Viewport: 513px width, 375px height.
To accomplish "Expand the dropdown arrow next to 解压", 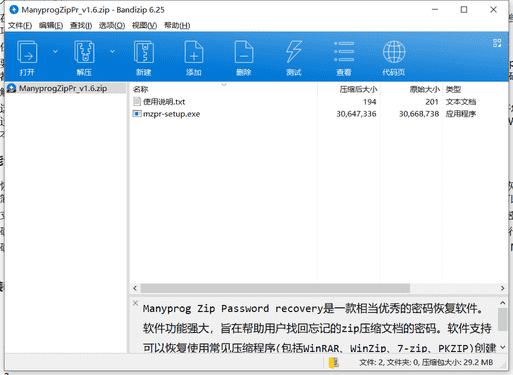I will [112, 51].
